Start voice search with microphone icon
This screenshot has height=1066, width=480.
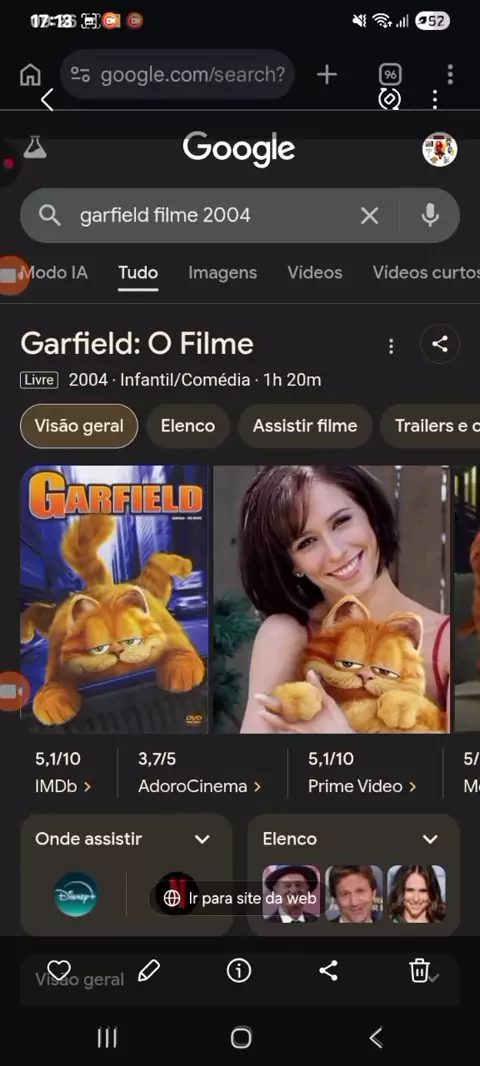(430, 216)
